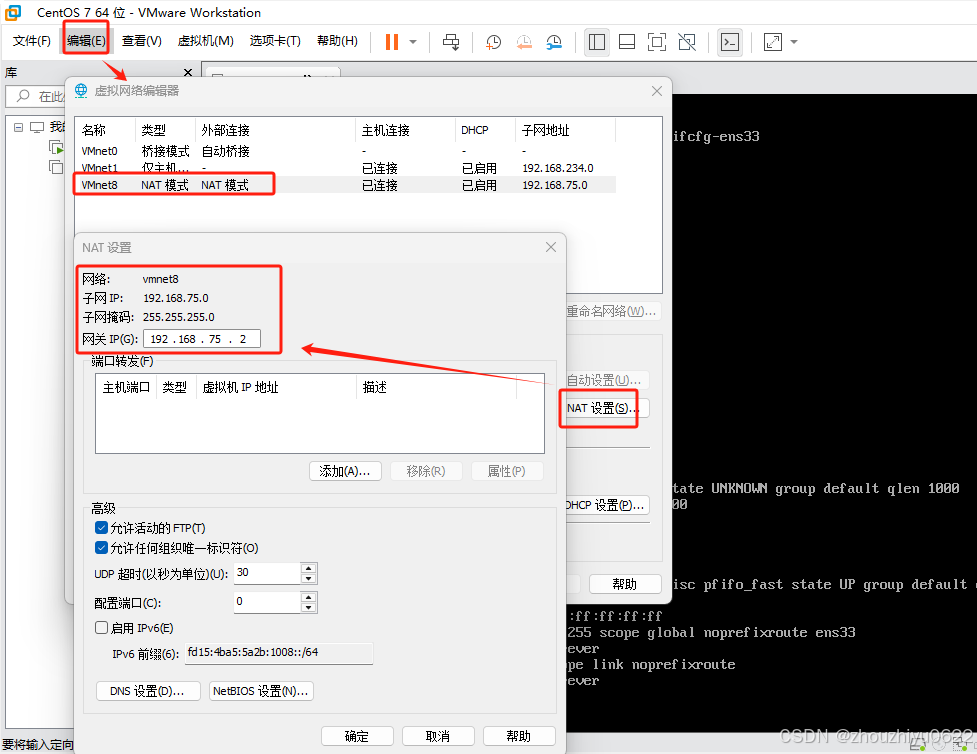977x754 pixels.
Task: Select the VMnet0 network row
Action: tap(346, 151)
